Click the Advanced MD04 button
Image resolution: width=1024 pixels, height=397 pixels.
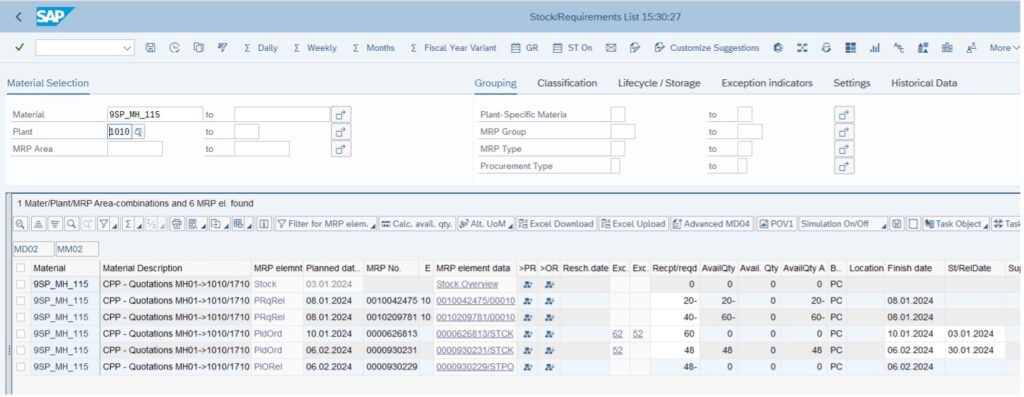tap(712, 224)
